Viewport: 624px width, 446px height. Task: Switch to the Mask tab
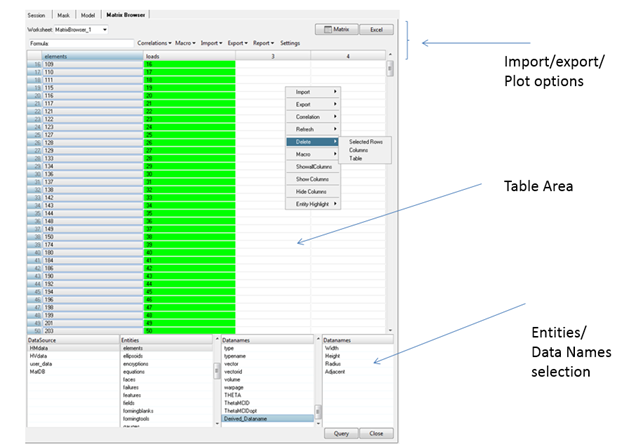pyautogui.click(x=63, y=15)
